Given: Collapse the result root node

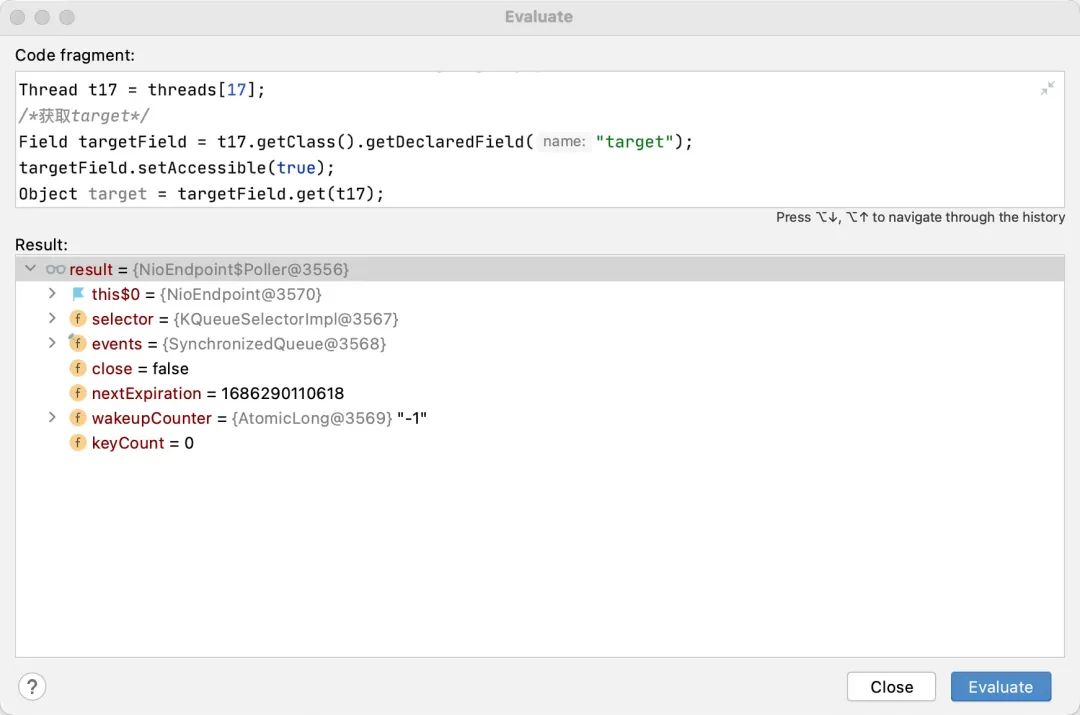Looking at the screenshot, I should [x=30, y=269].
